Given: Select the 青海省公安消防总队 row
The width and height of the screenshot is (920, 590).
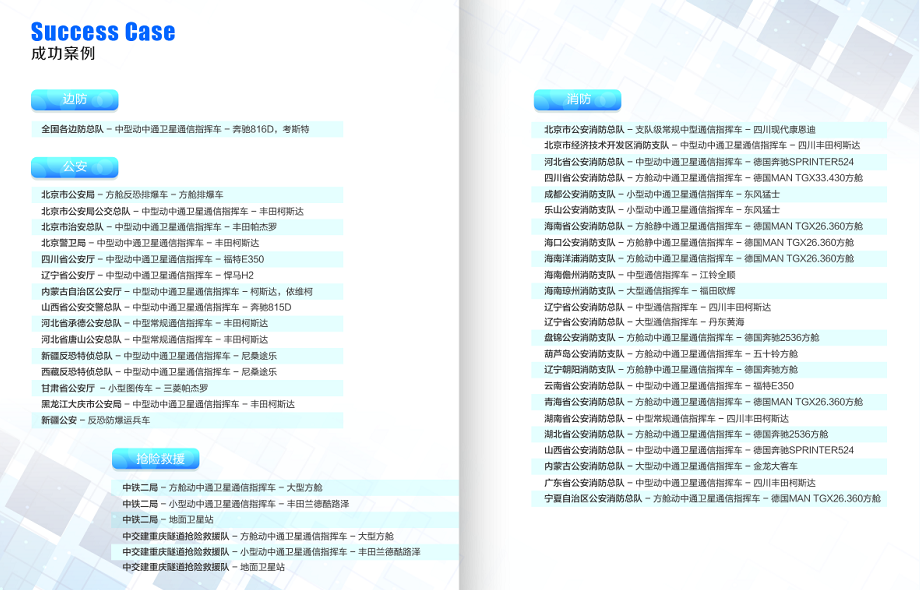Looking at the screenshot, I should (x=709, y=402).
